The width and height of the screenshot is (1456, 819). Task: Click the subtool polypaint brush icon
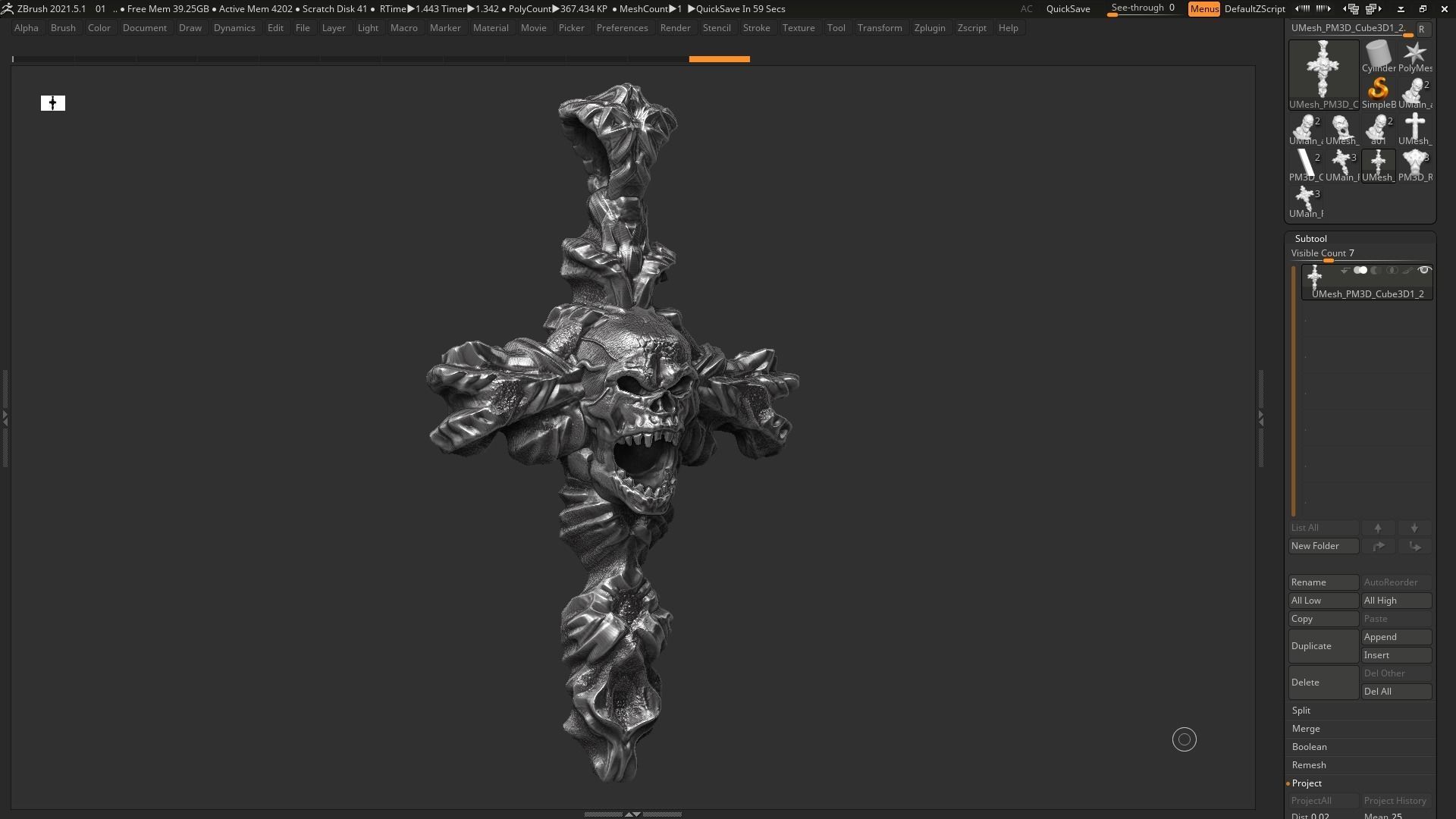coord(1407,271)
